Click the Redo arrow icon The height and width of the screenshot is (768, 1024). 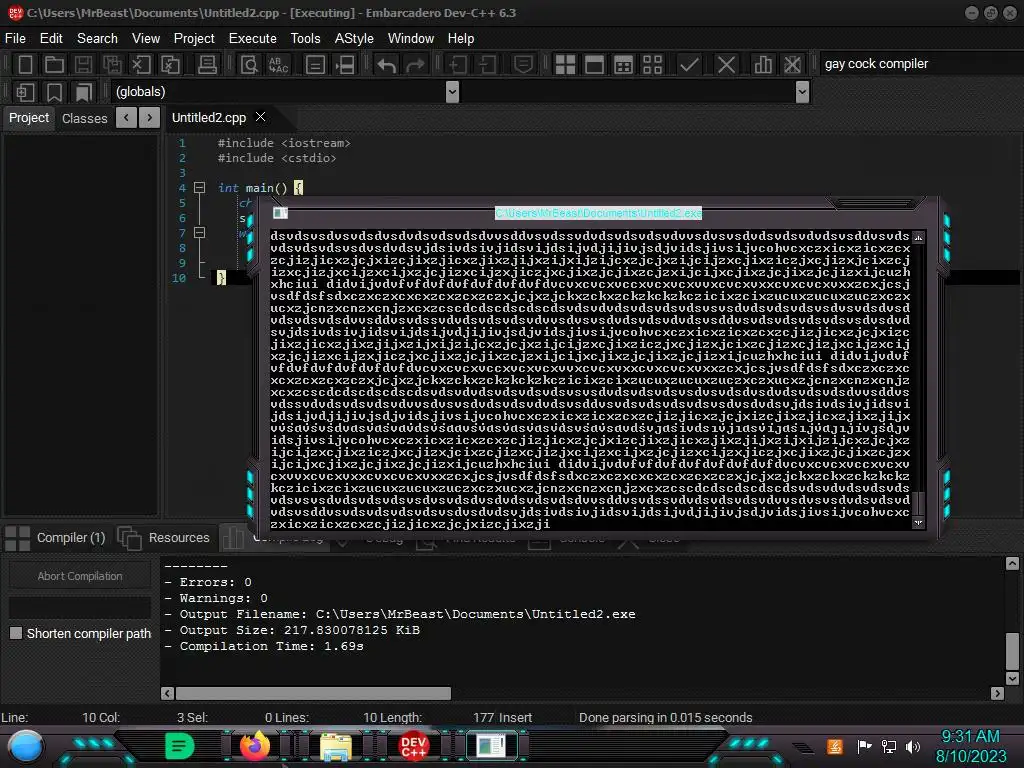415,65
